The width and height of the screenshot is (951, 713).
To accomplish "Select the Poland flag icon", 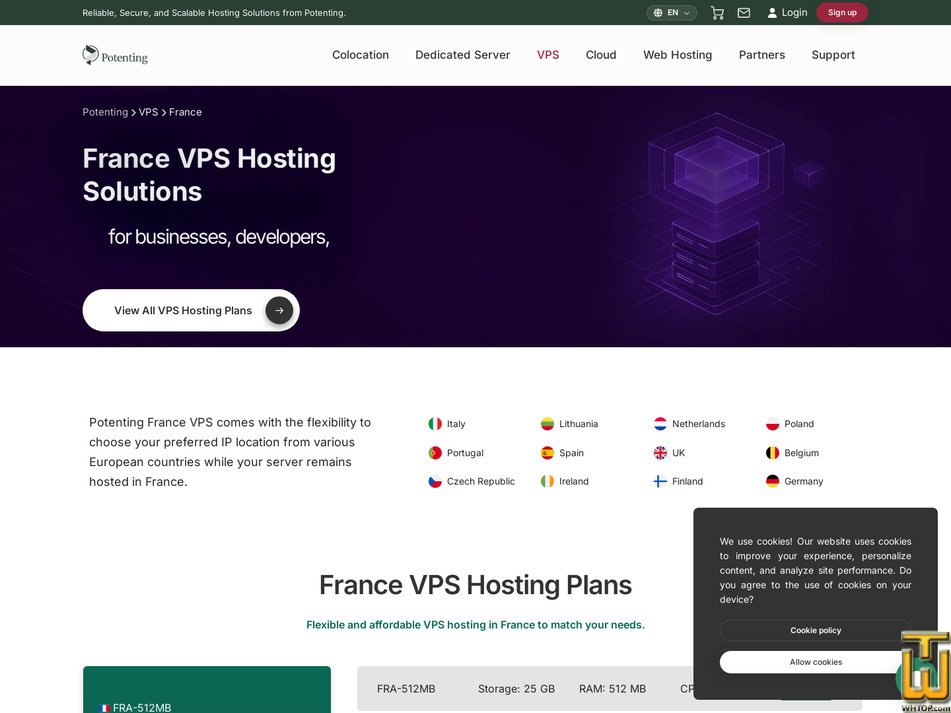I will (772, 424).
